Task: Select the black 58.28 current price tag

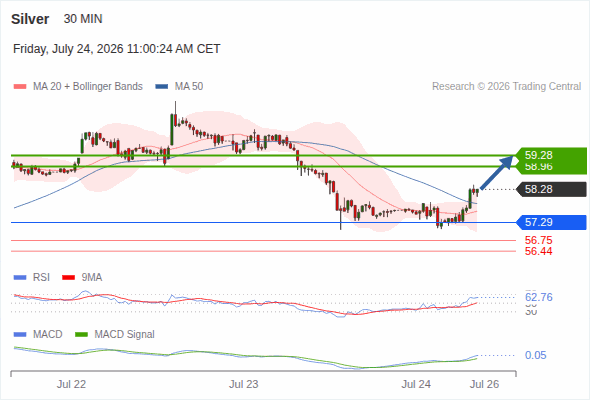Action: (551, 189)
